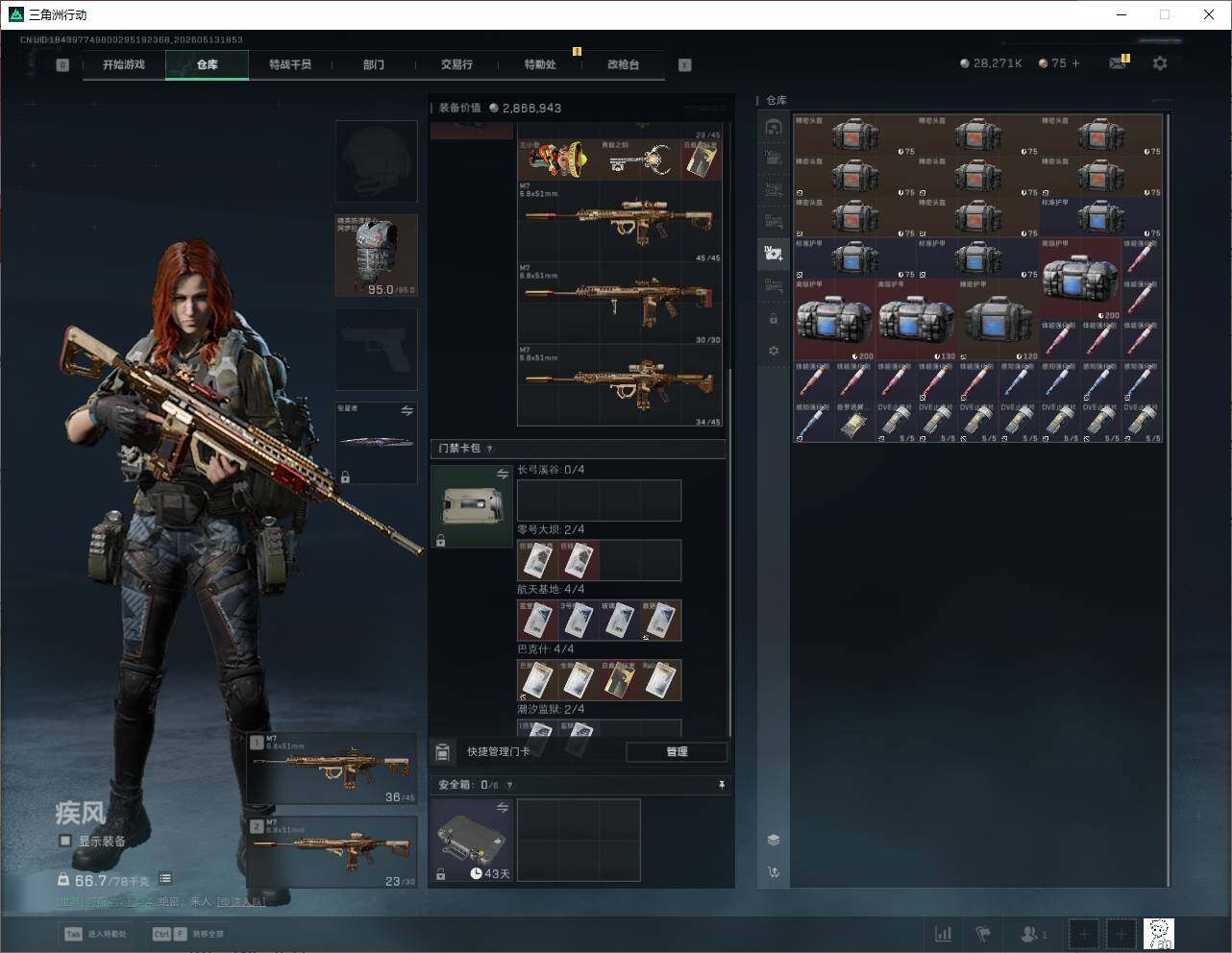Viewport: 1232px width, 953px height.
Task: Select the first keycard under 航天基地
Action: pos(537,621)
